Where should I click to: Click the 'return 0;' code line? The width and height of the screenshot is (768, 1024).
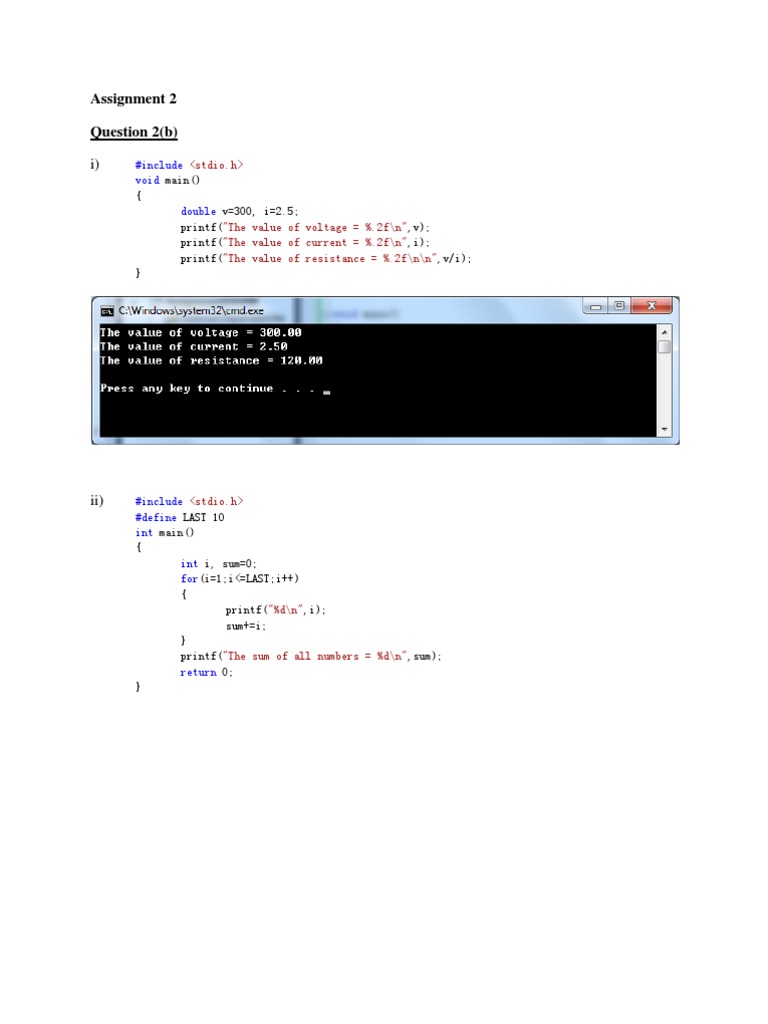pyautogui.click(x=206, y=673)
